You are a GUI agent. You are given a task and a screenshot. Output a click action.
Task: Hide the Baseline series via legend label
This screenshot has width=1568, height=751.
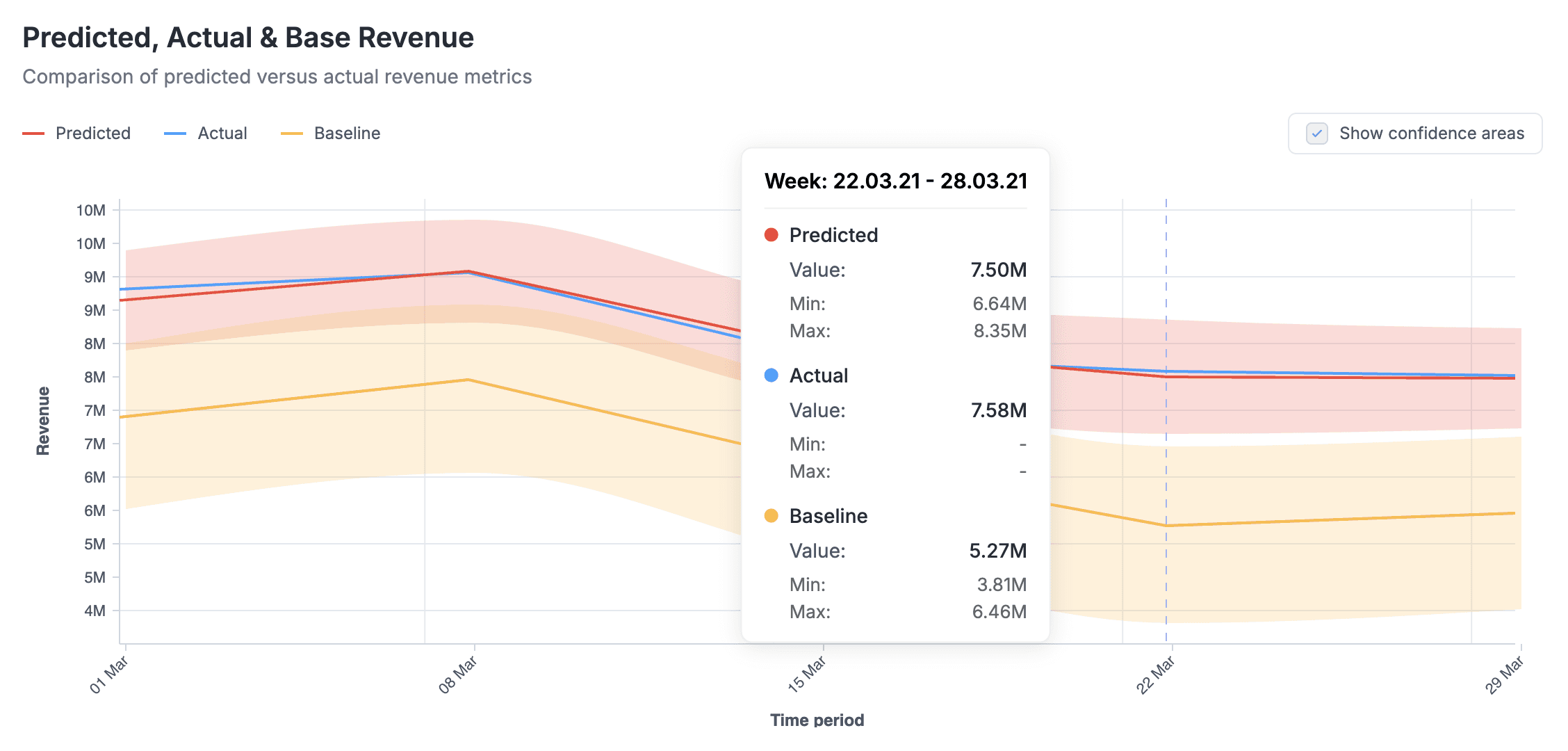point(347,134)
